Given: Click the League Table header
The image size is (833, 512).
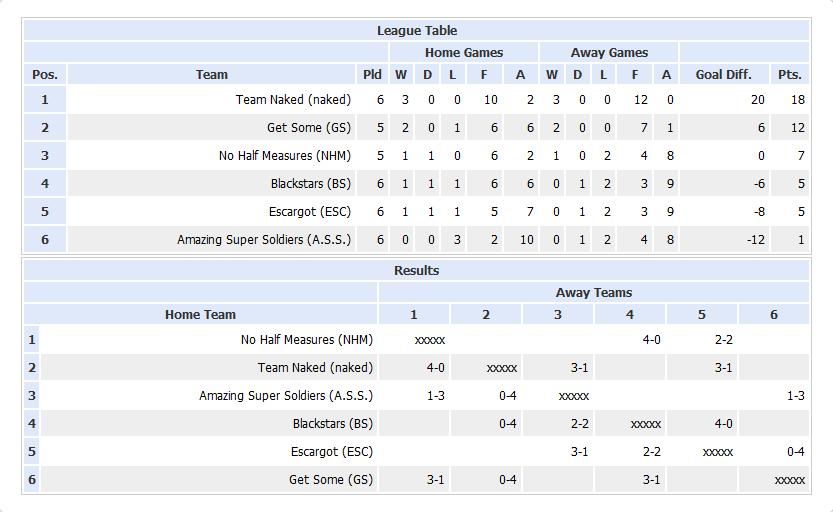Looking at the screenshot, I should pos(416,31).
